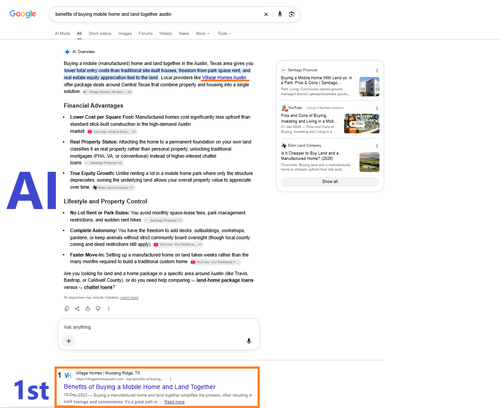Click the Santiago Financial favicon in the sidebar card

point(284,70)
